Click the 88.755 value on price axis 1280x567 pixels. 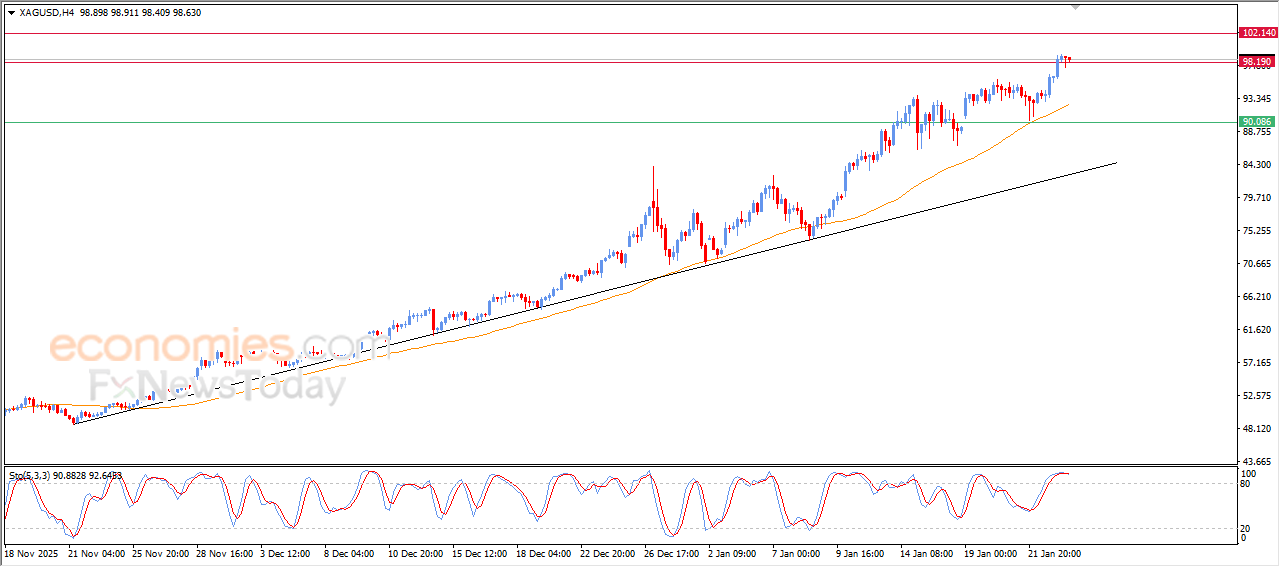pos(1257,132)
